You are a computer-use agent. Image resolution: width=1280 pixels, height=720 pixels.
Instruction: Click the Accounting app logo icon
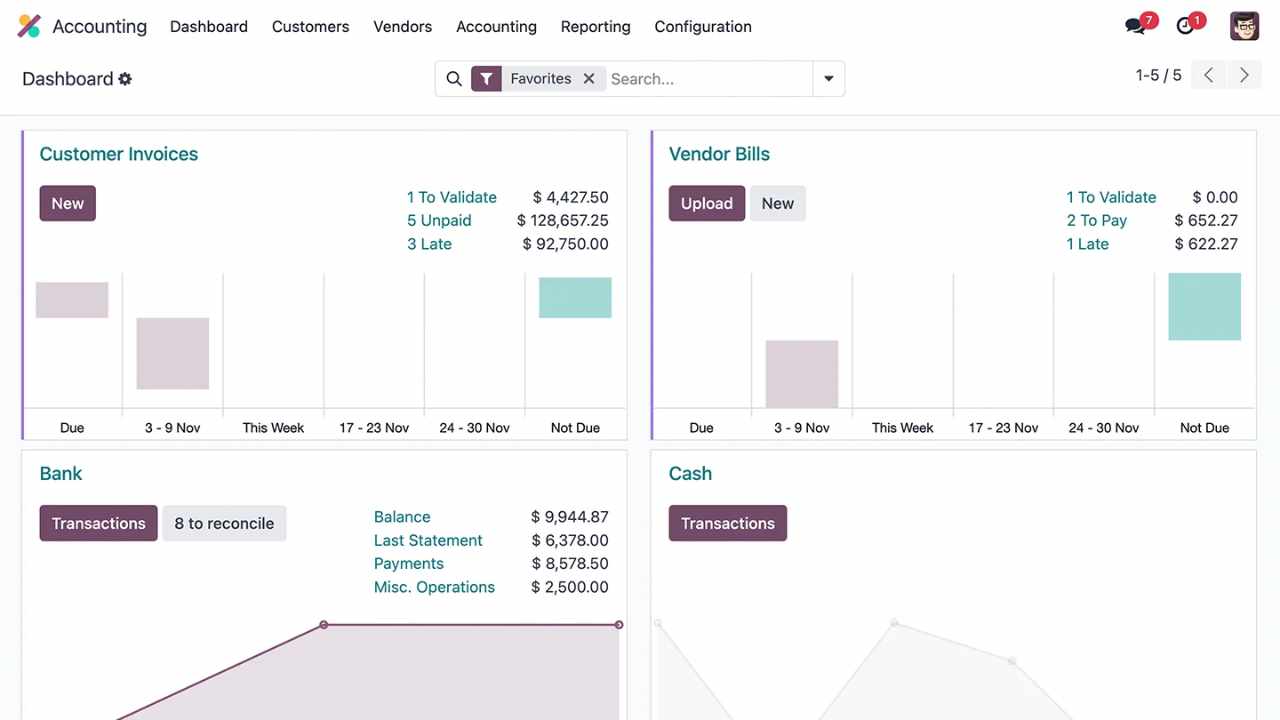(29, 27)
